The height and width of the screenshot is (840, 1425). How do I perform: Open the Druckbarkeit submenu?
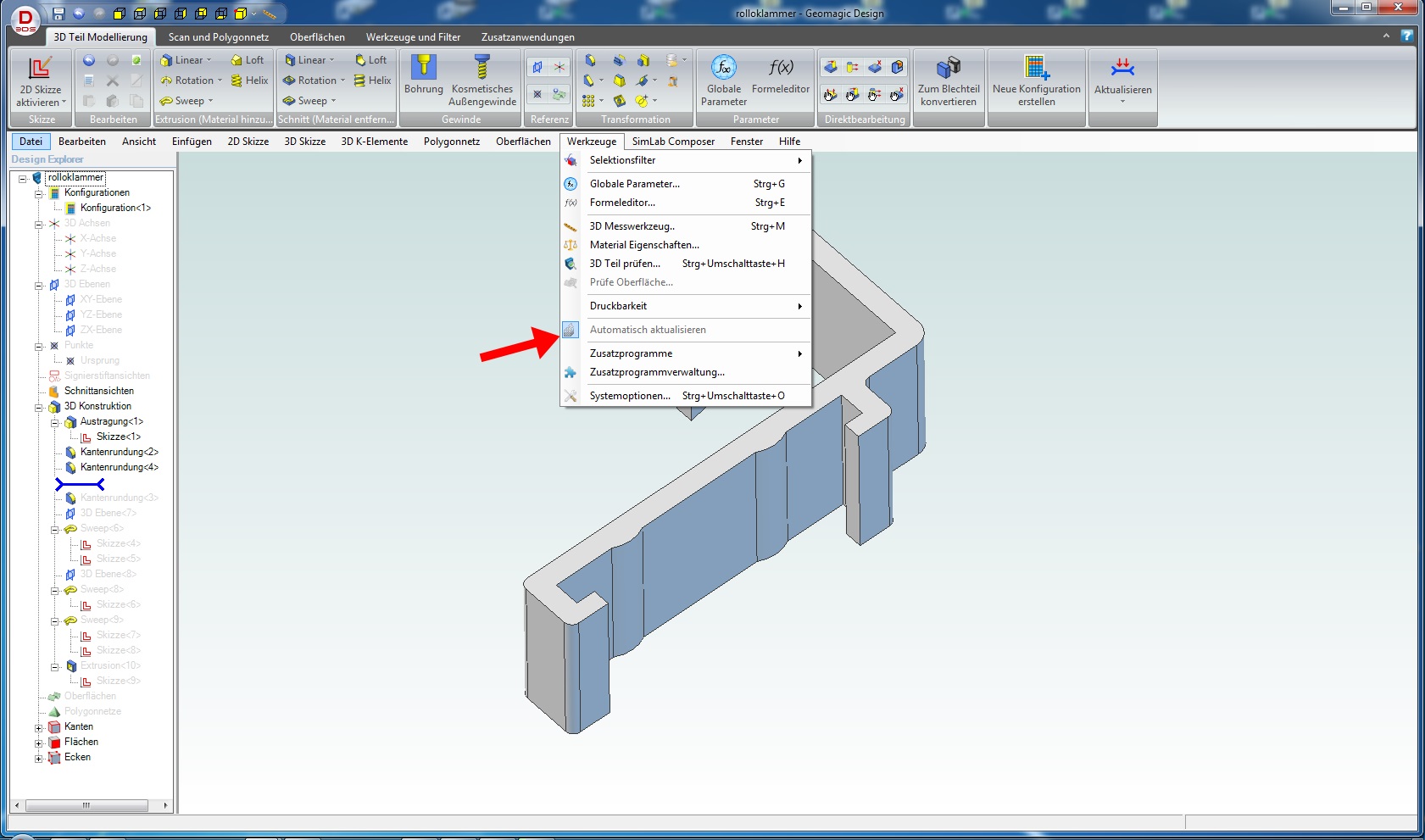pyautogui.click(x=686, y=306)
